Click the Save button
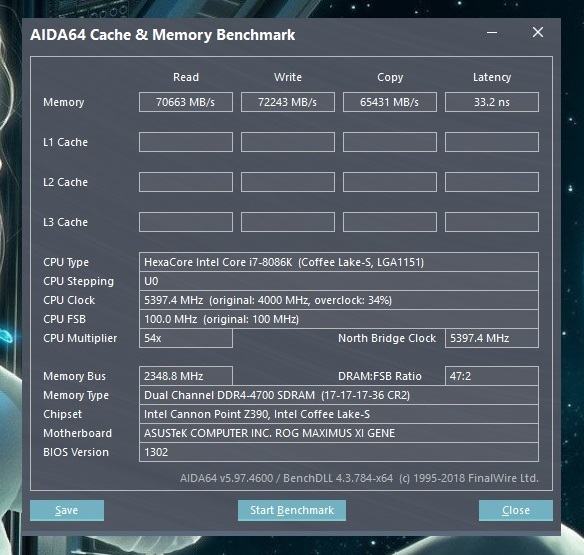584x555 pixels. coord(67,510)
